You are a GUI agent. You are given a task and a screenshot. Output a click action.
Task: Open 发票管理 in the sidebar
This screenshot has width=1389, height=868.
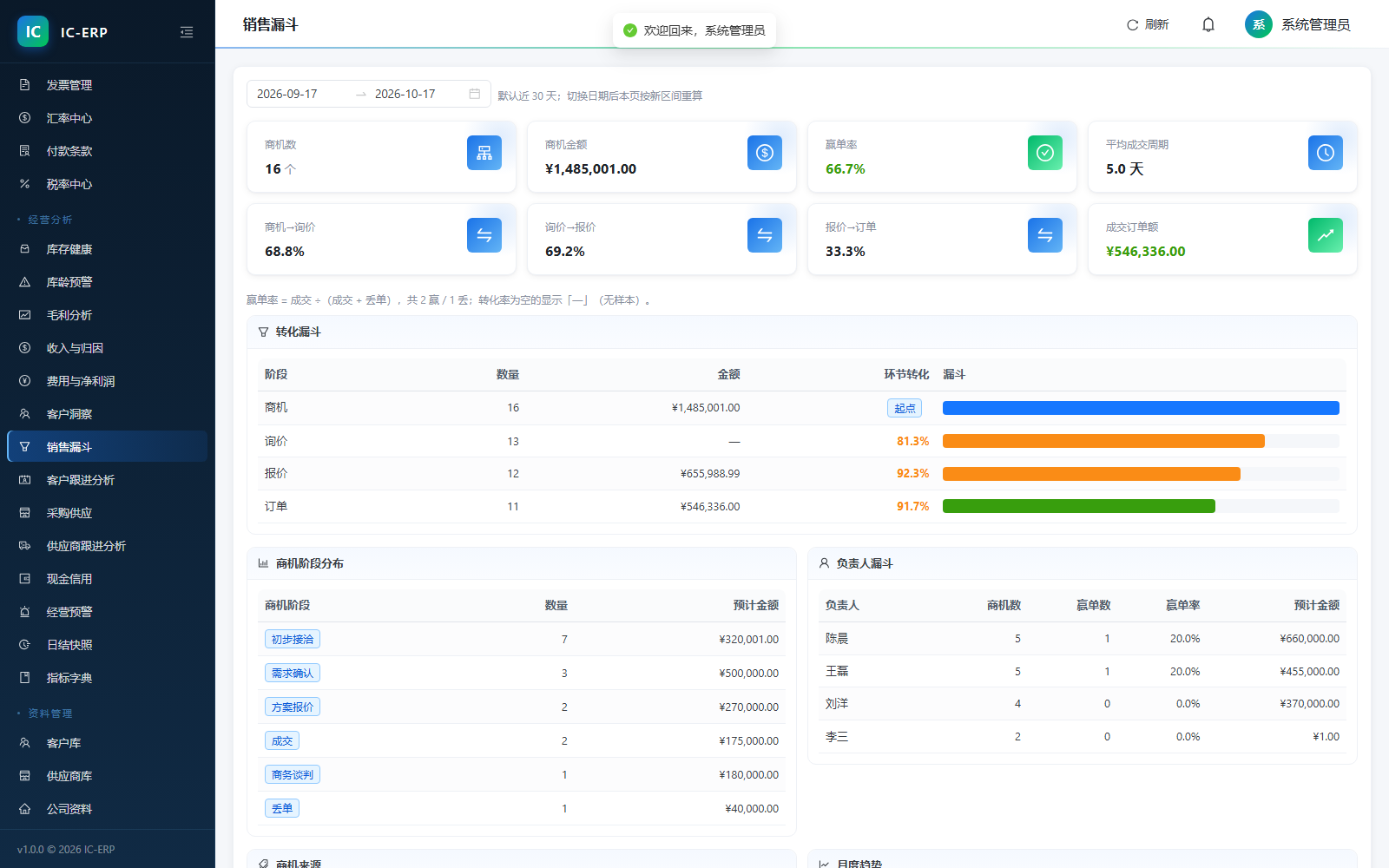tap(108, 85)
